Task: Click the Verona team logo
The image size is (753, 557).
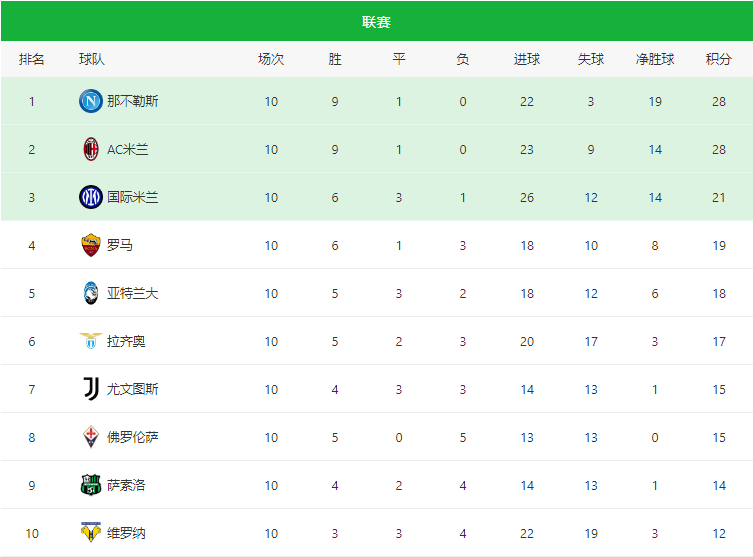Action: click(91, 532)
